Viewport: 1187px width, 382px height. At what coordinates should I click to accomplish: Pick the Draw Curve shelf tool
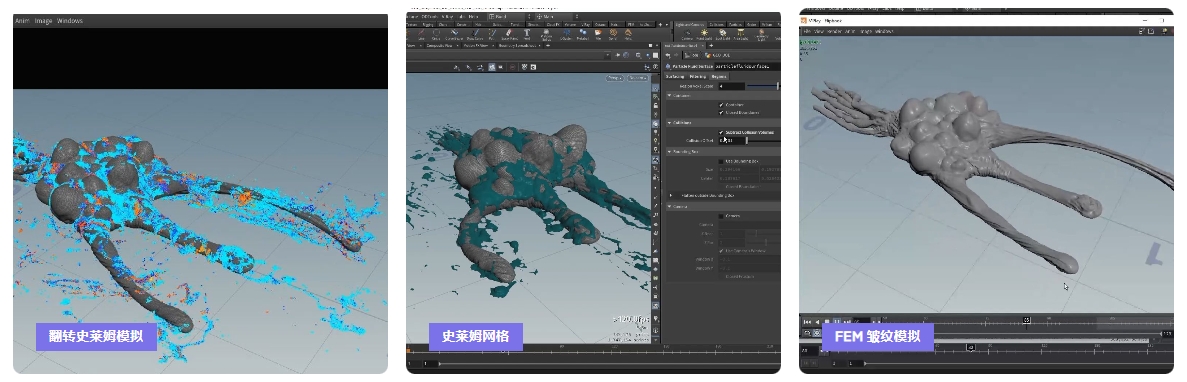pyautogui.click(x=475, y=34)
